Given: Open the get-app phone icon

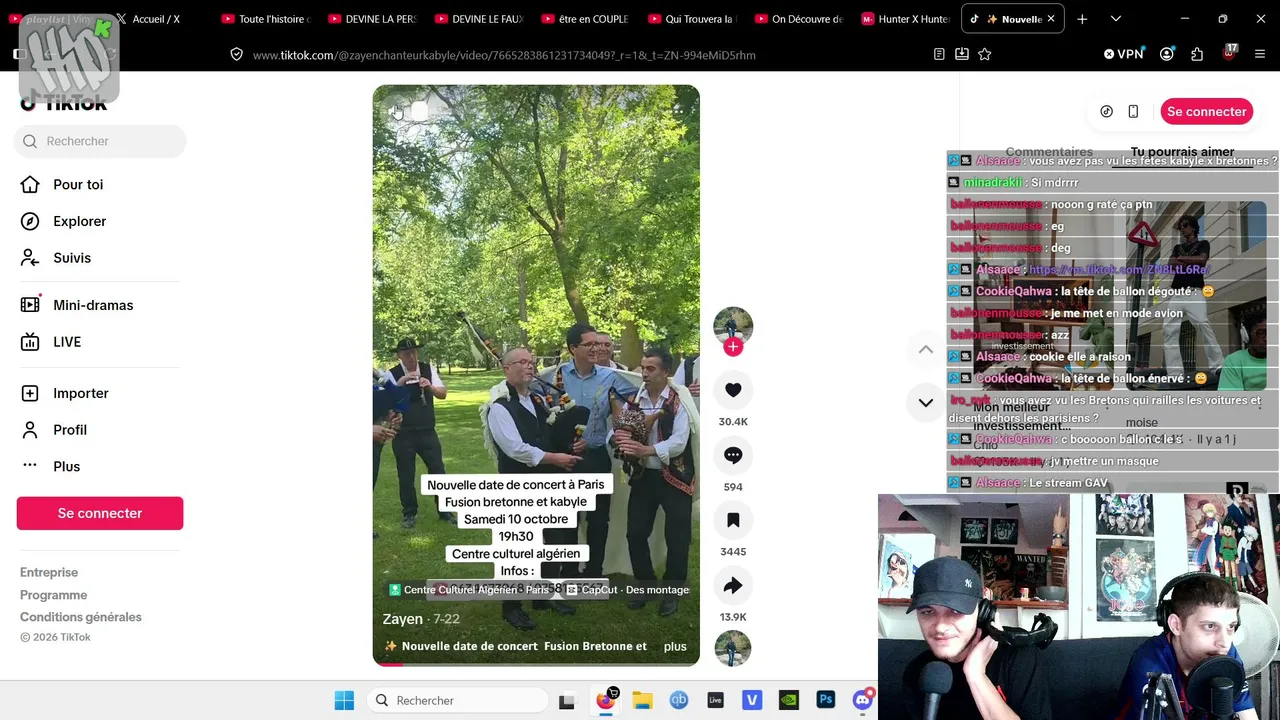Looking at the screenshot, I should point(1133,111).
